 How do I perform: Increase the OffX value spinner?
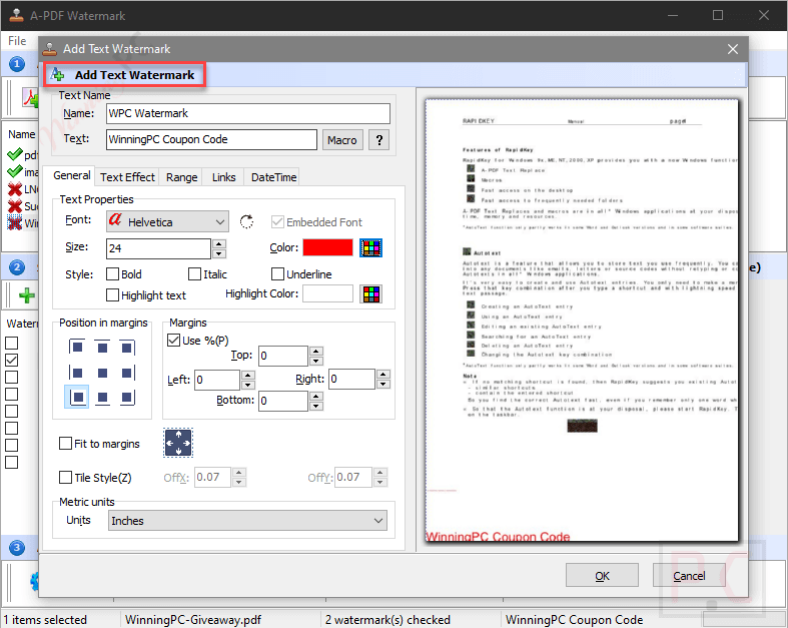(239, 472)
